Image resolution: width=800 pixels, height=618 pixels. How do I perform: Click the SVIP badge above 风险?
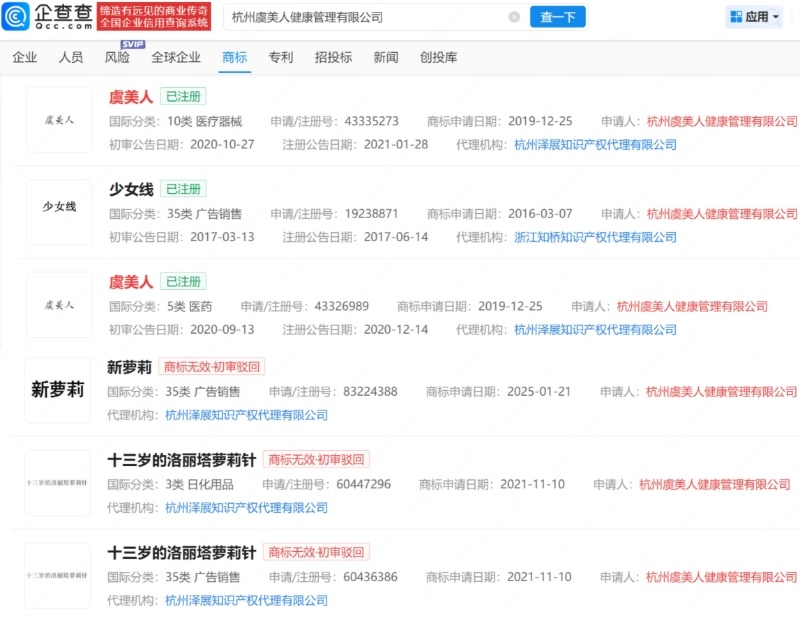[x=133, y=44]
